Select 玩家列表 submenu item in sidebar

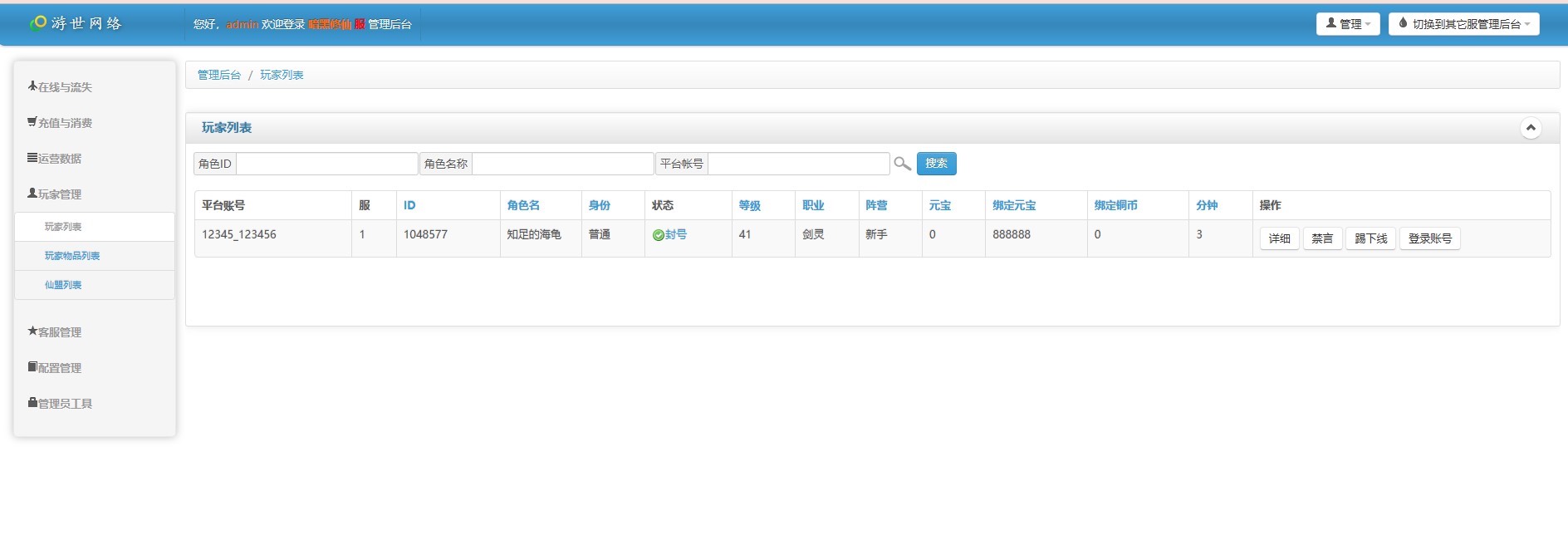(x=95, y=227)
